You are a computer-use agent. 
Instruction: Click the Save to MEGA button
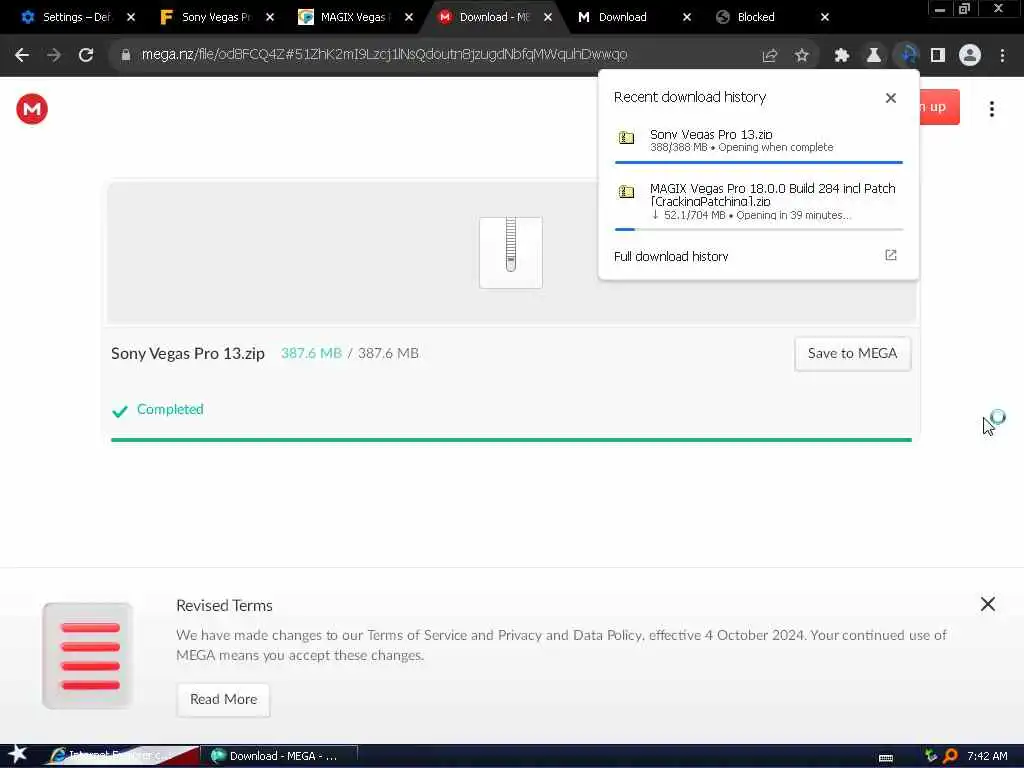coord(852,354)
